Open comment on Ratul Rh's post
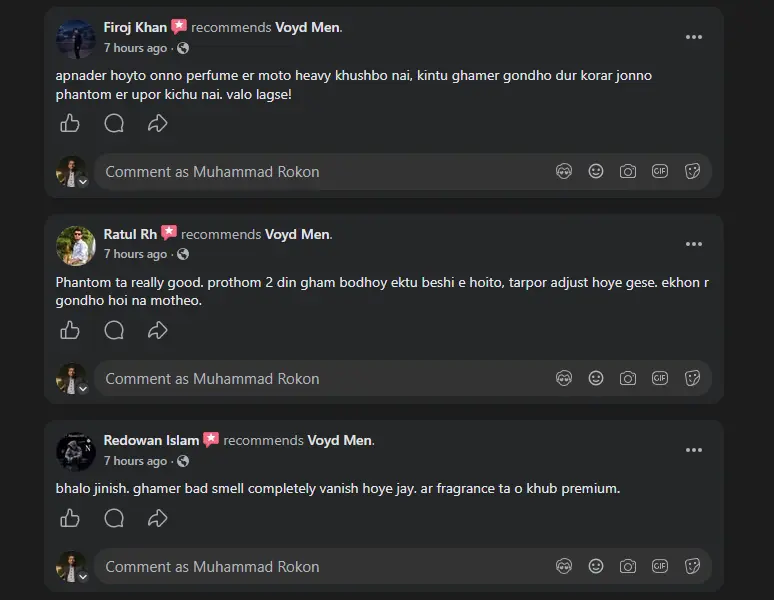This screenshot has width=774, height=600. coord(114,330)
